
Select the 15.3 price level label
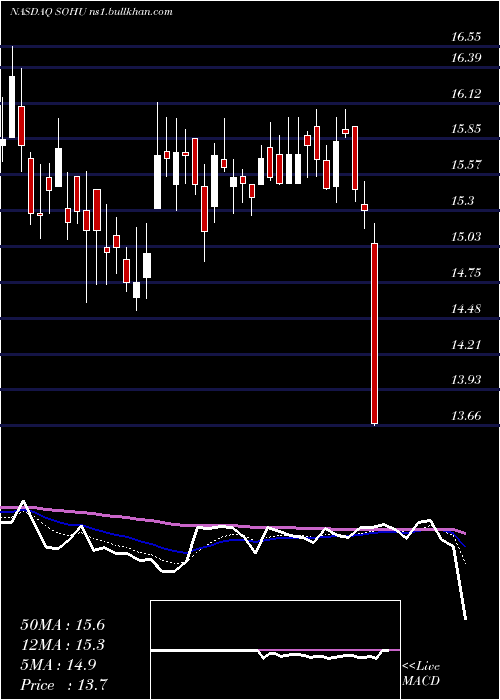[x=462, y=201]
